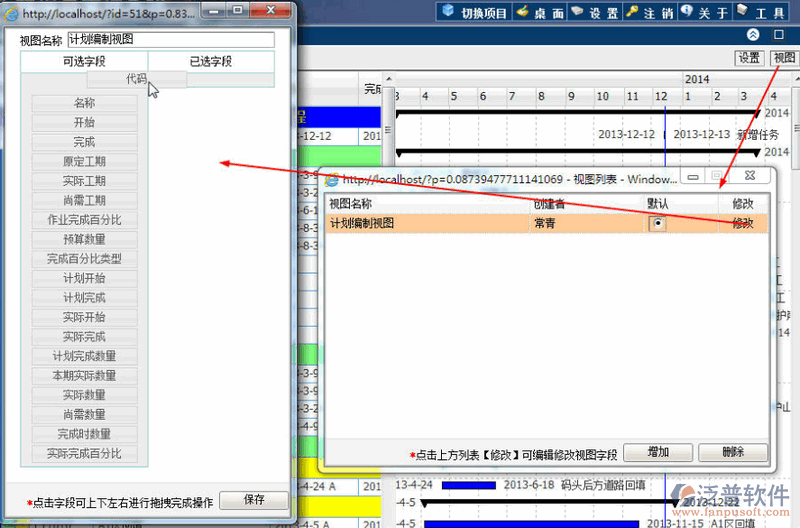
Task: Click the Gantt scroll-up arrow
Action: (389, 79)
